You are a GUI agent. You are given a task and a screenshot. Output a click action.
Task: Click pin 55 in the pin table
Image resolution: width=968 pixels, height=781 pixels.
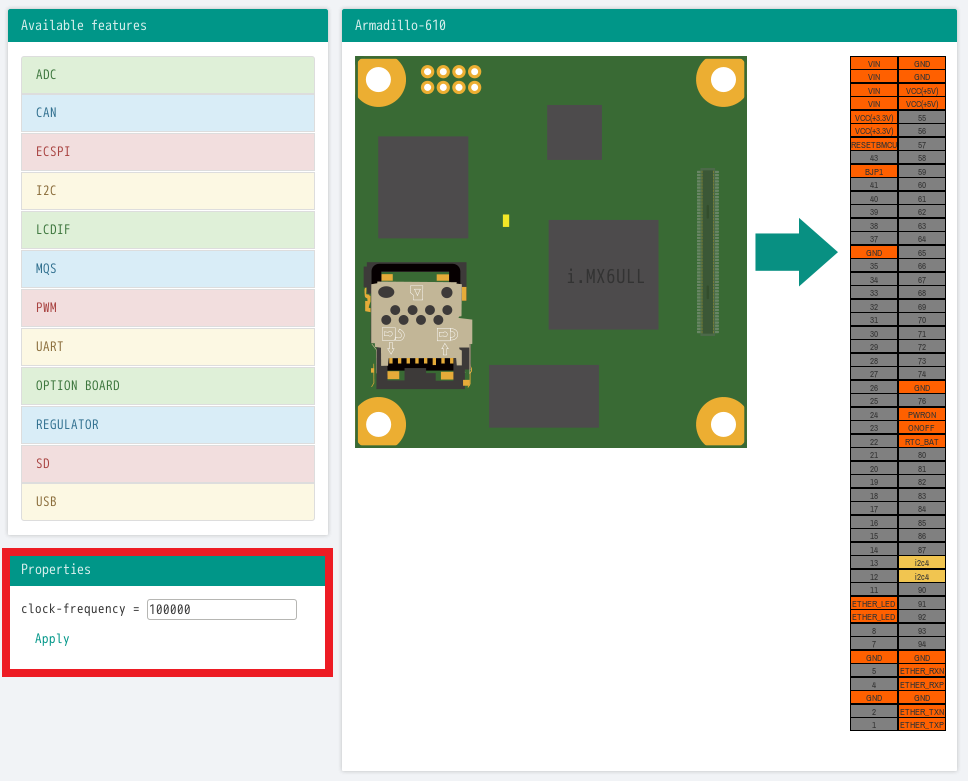point(921,117)
